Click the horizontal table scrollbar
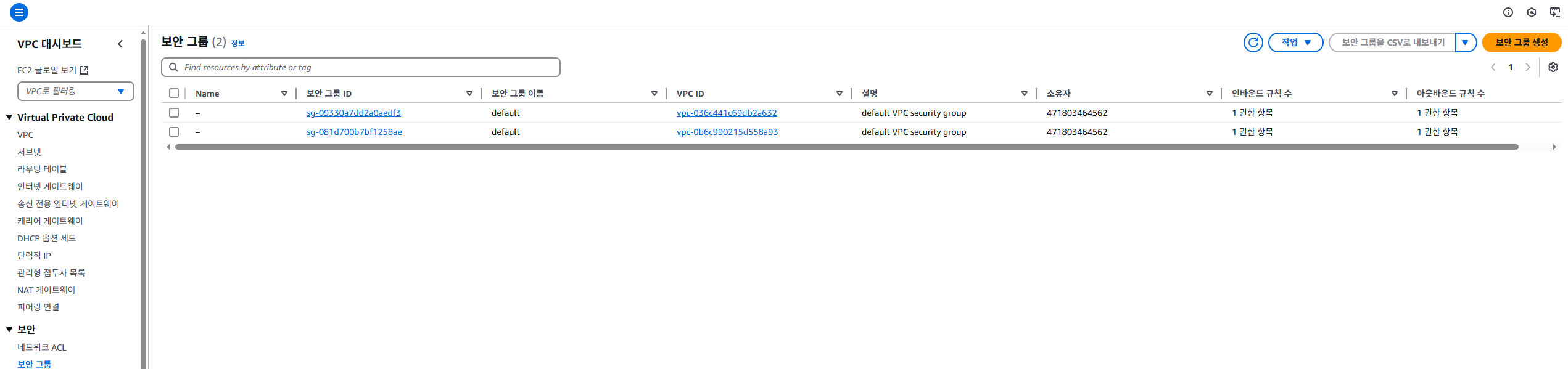The image size is (1568, 369). pyautogui.click(x=846, y=147)
